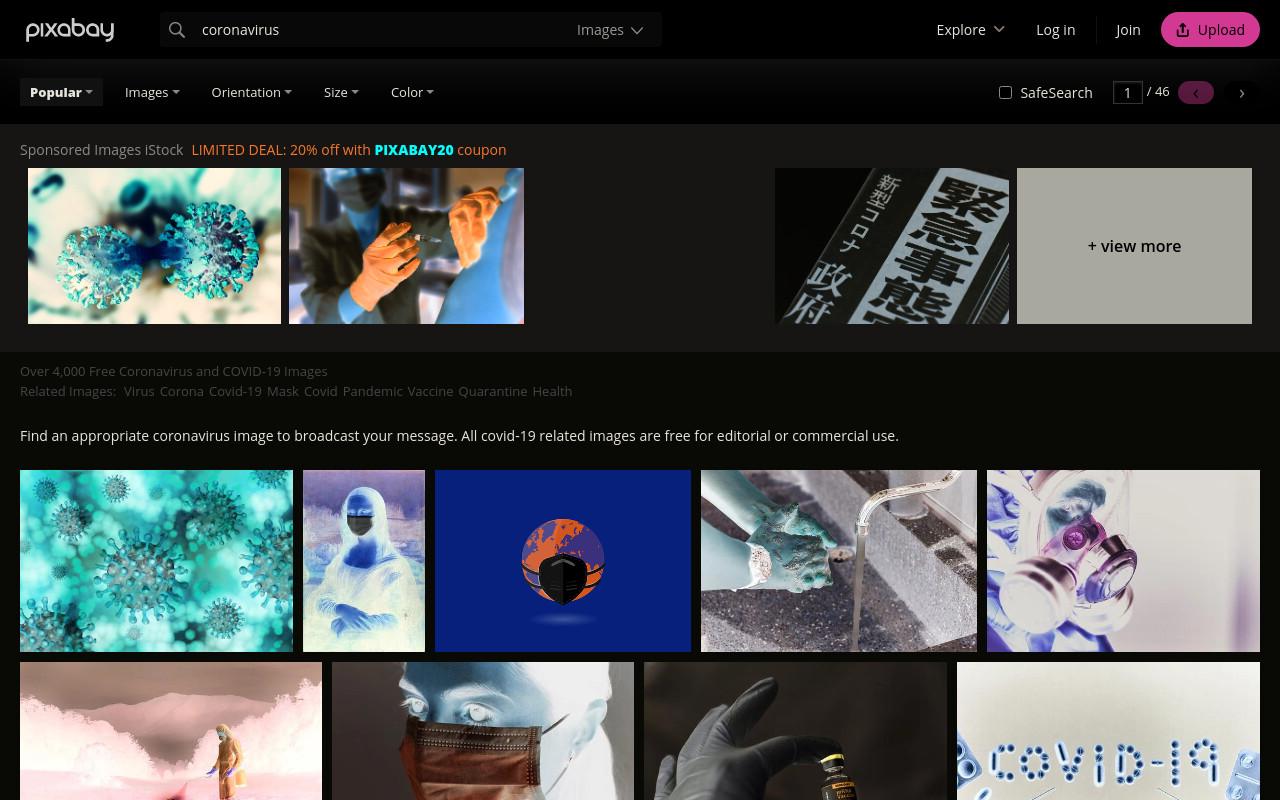Open sponsored image of two virus cells
The image size is (1280, 800).
(154, 246)
